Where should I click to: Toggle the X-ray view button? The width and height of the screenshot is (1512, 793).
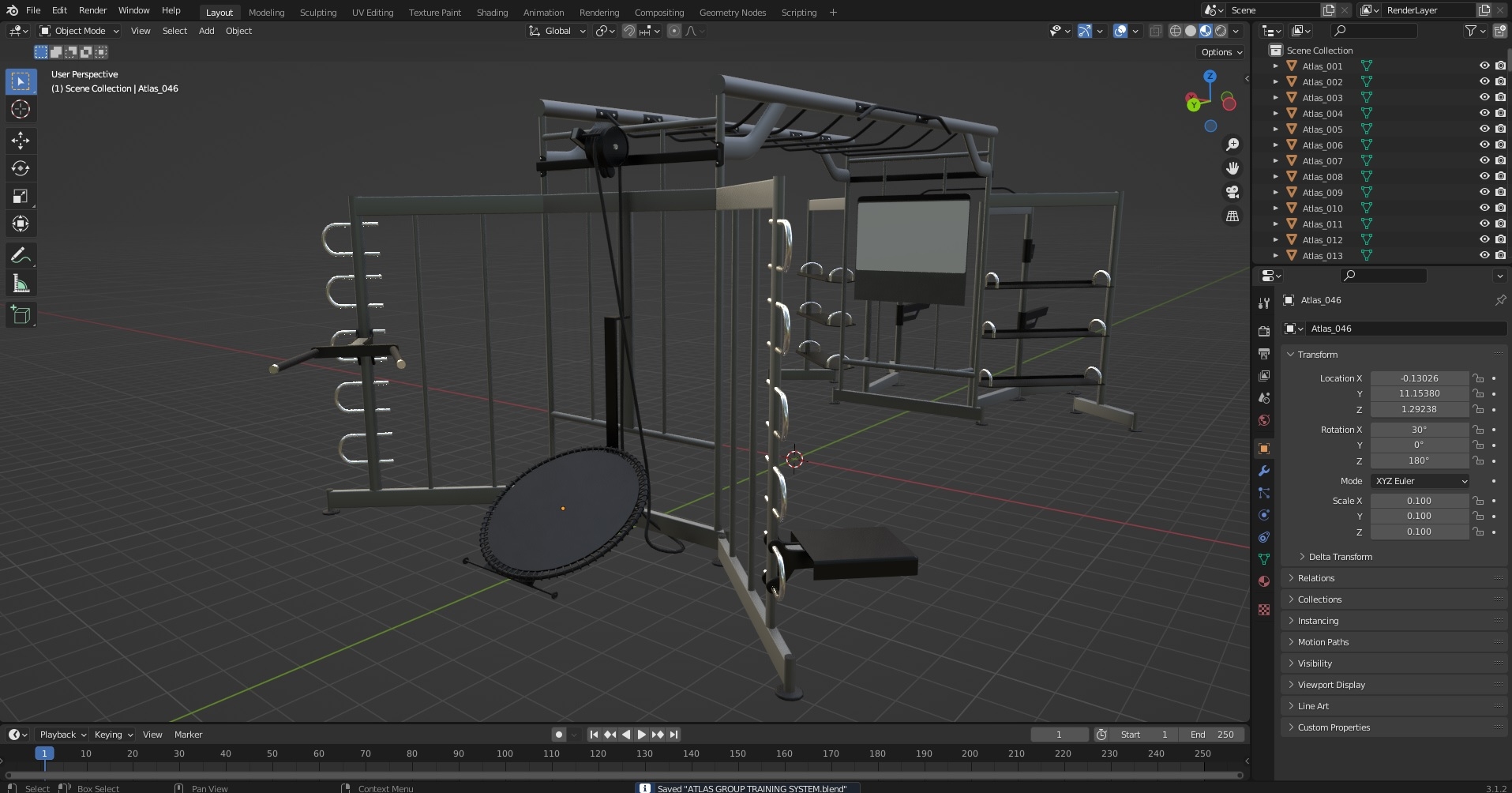pyautogui.click(x=1155, y=31)
